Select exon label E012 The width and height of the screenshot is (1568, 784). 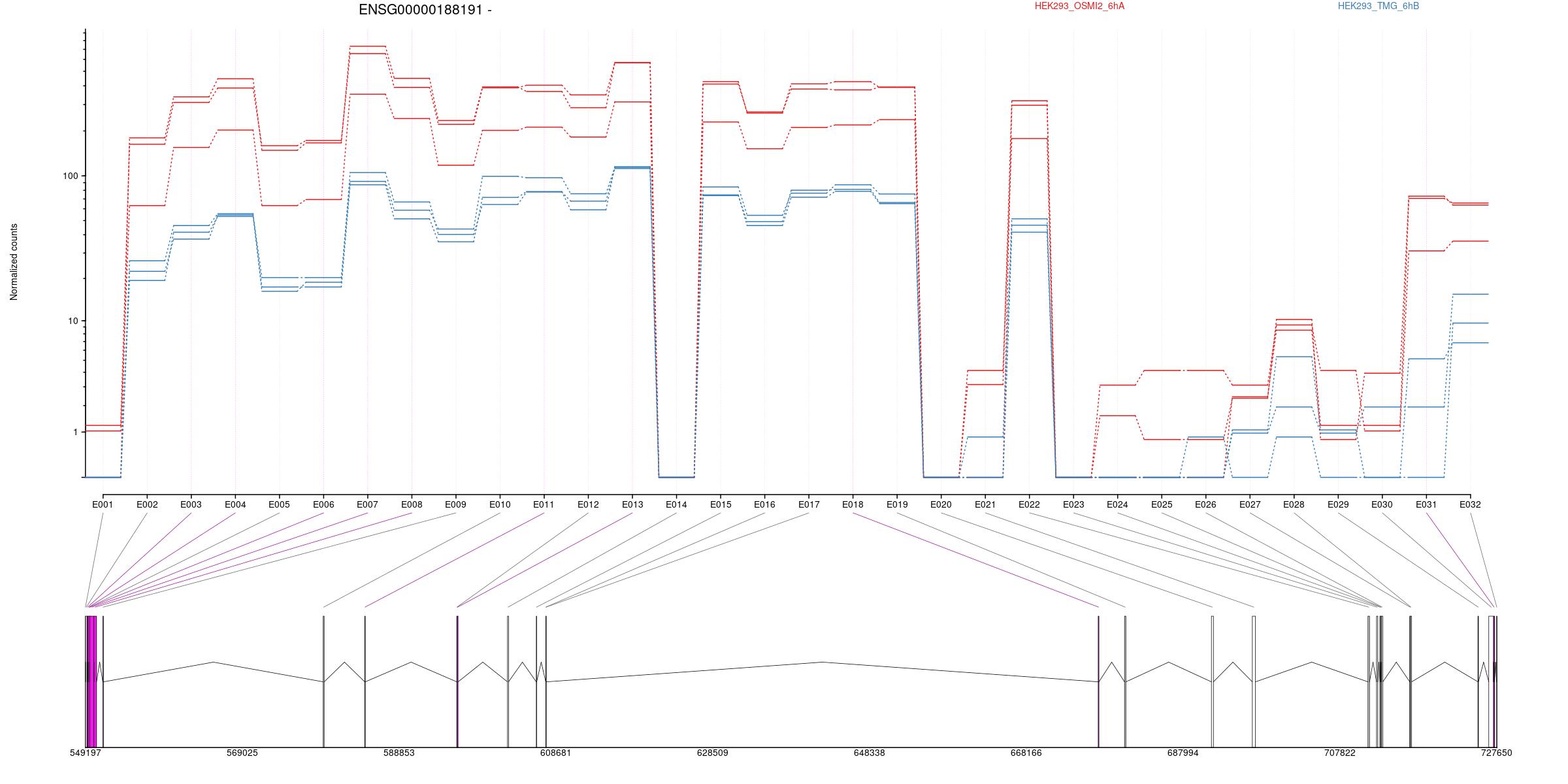pyautogui.click(x=588, y=504)
